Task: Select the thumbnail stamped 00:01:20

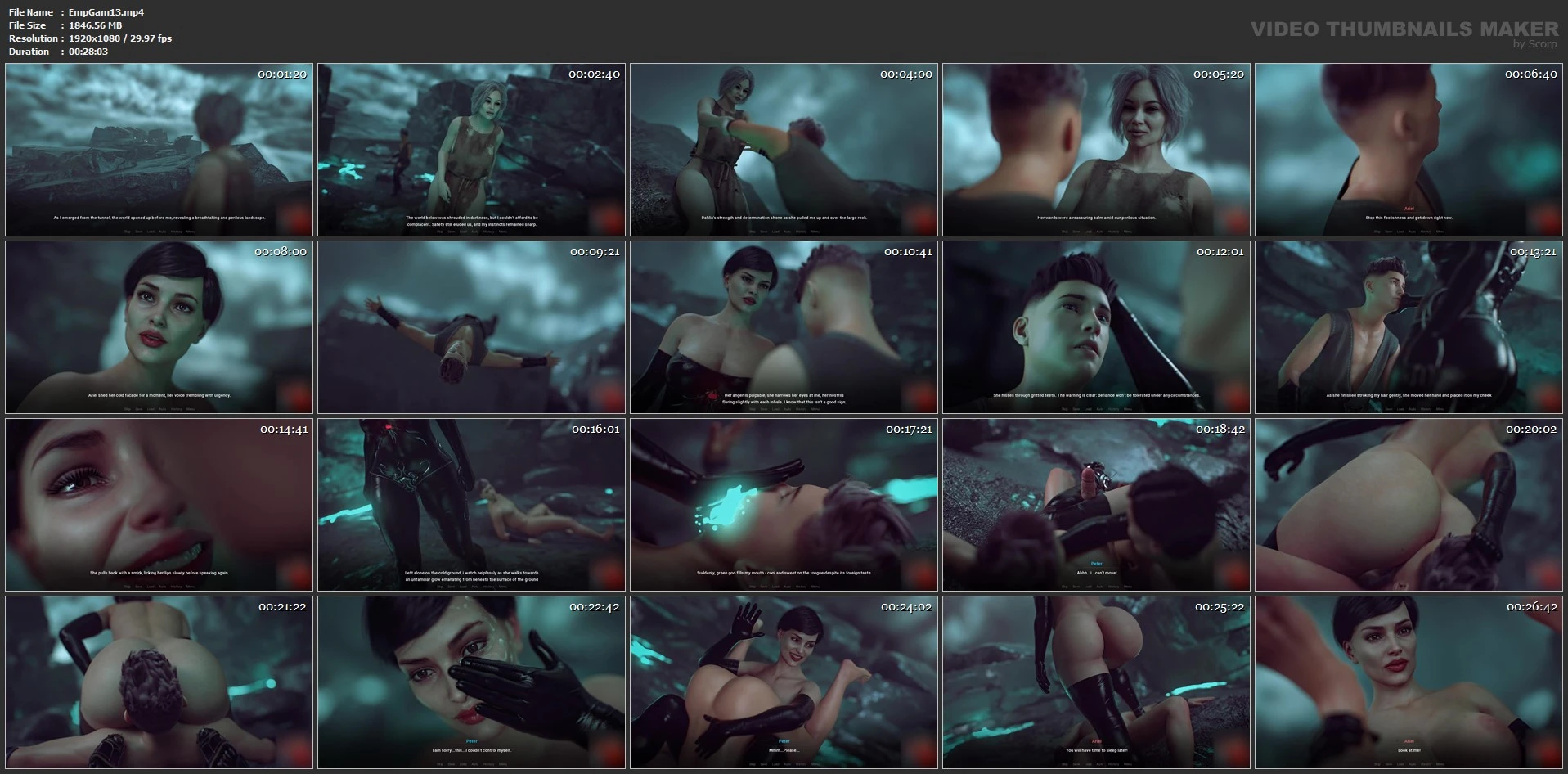Action: click(x=159, y=150)
